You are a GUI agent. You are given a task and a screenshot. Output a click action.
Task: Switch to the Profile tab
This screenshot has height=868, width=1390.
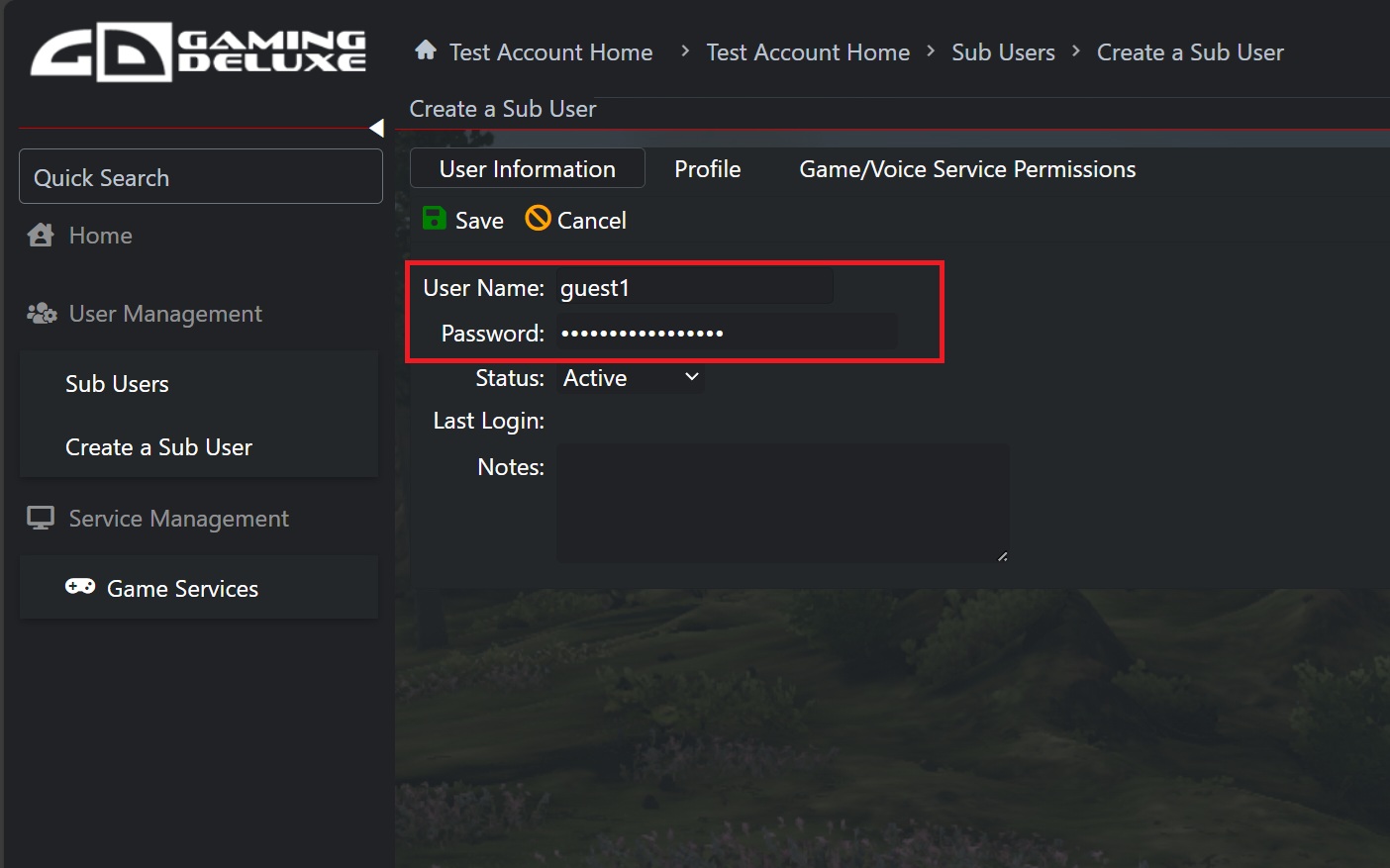click(x=707, y=169)
